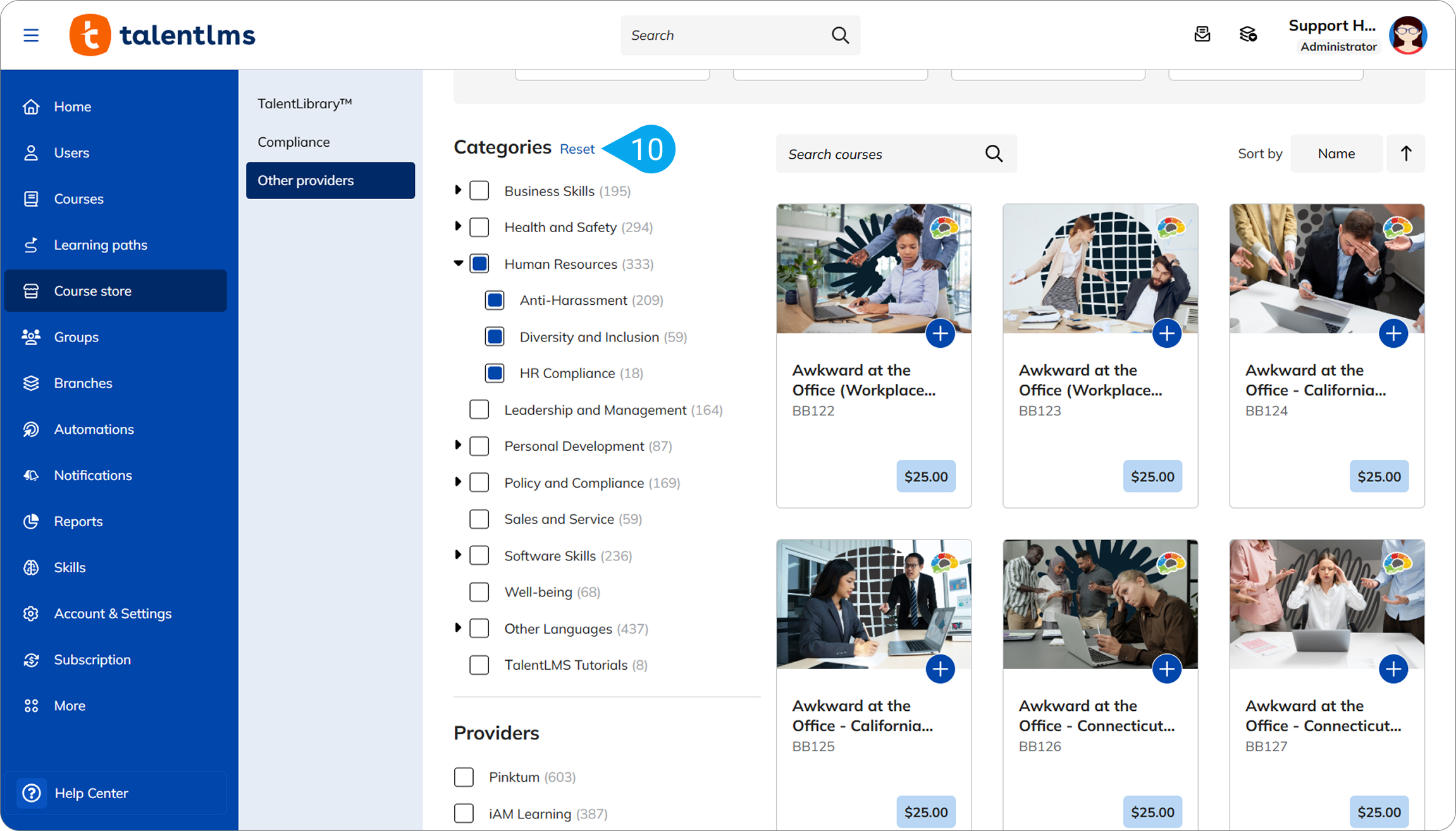1456x831 pixels.
Task: Uncheck the Anti-Harassment subcategory checkbox
Action: pyautogui.click(x=495, y=300)
